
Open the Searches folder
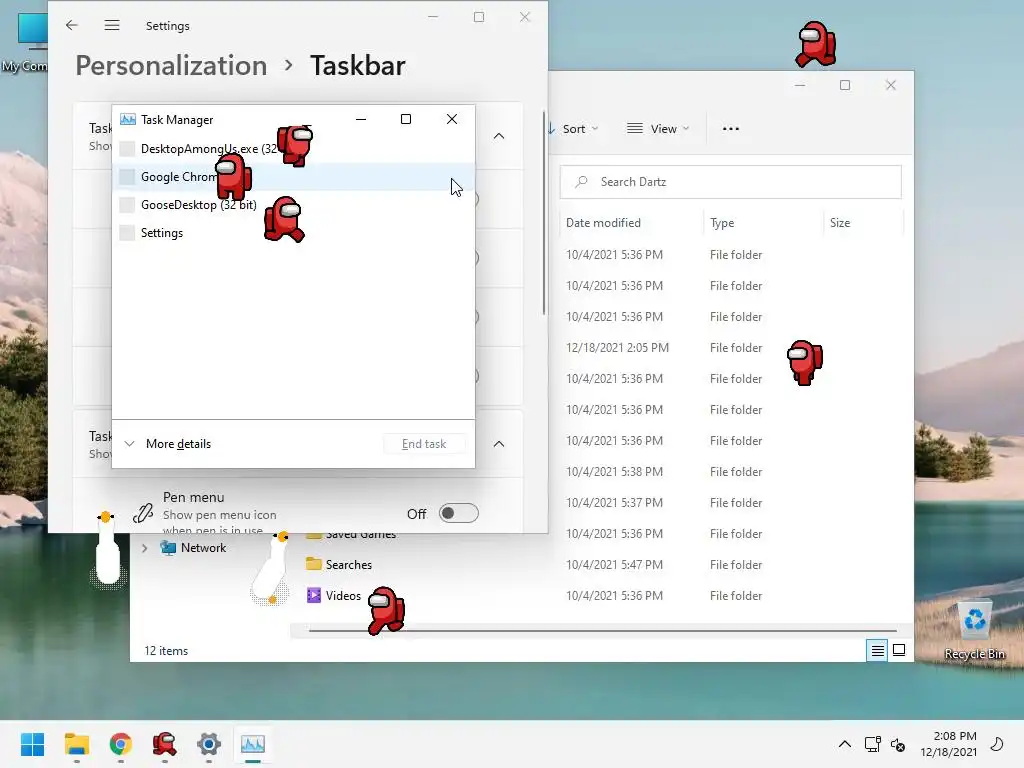349,564
